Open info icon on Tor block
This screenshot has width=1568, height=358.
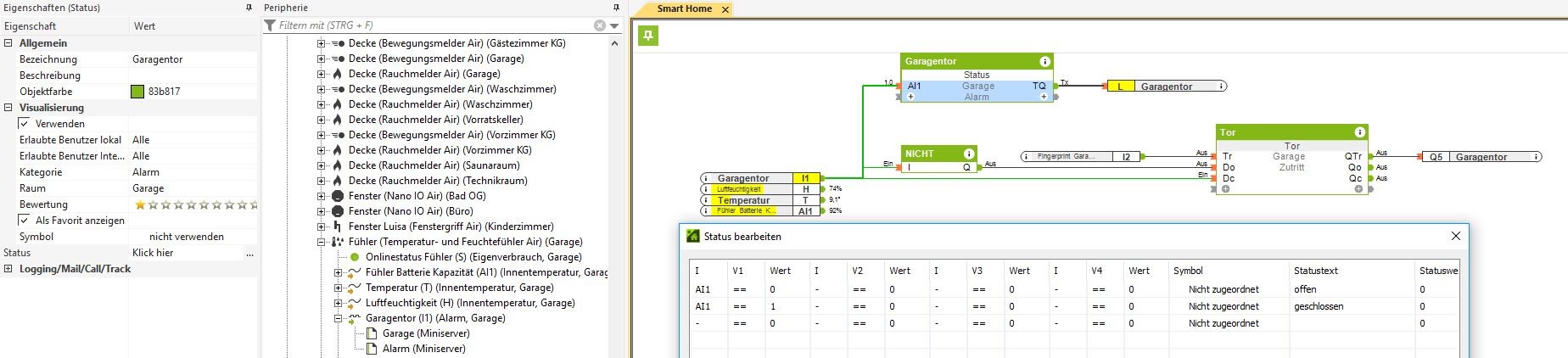(x=1359, y=132)
